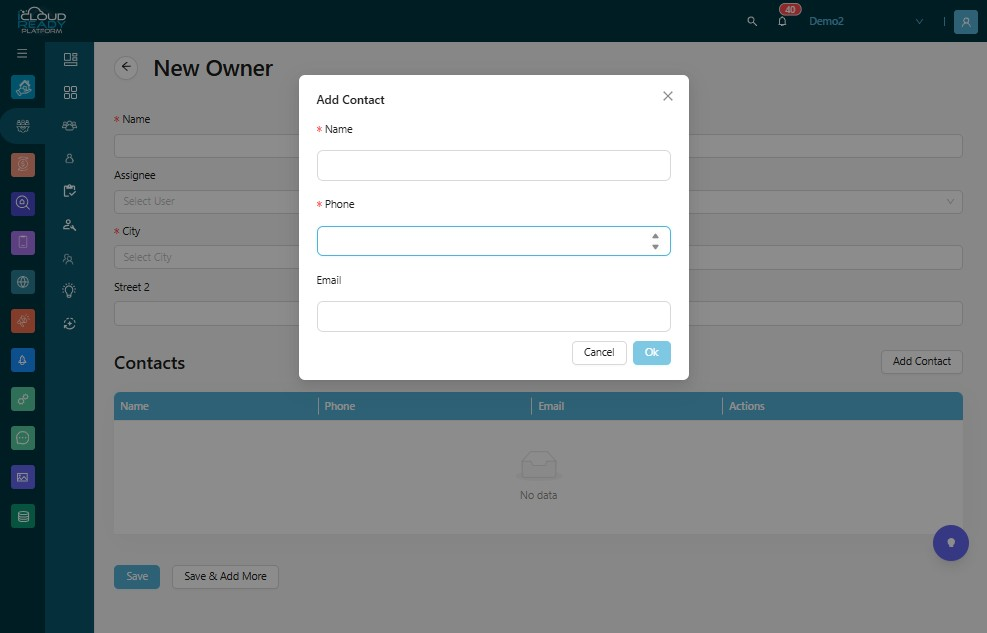Click the Email input field
Image resolution: width=987 pixels, height=633 pixels.
[x=494, y=316]
